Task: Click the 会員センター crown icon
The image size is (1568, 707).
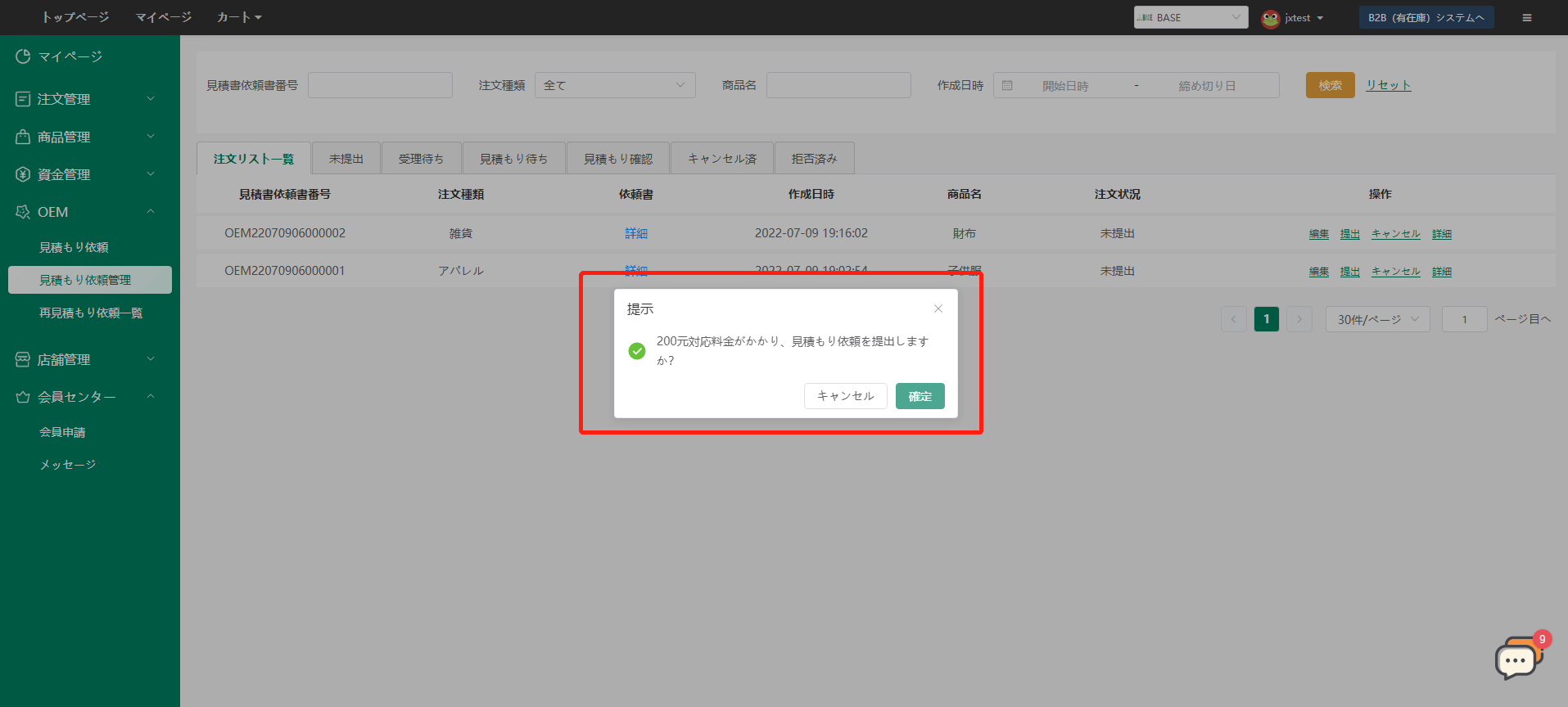Action: (23, 397)
